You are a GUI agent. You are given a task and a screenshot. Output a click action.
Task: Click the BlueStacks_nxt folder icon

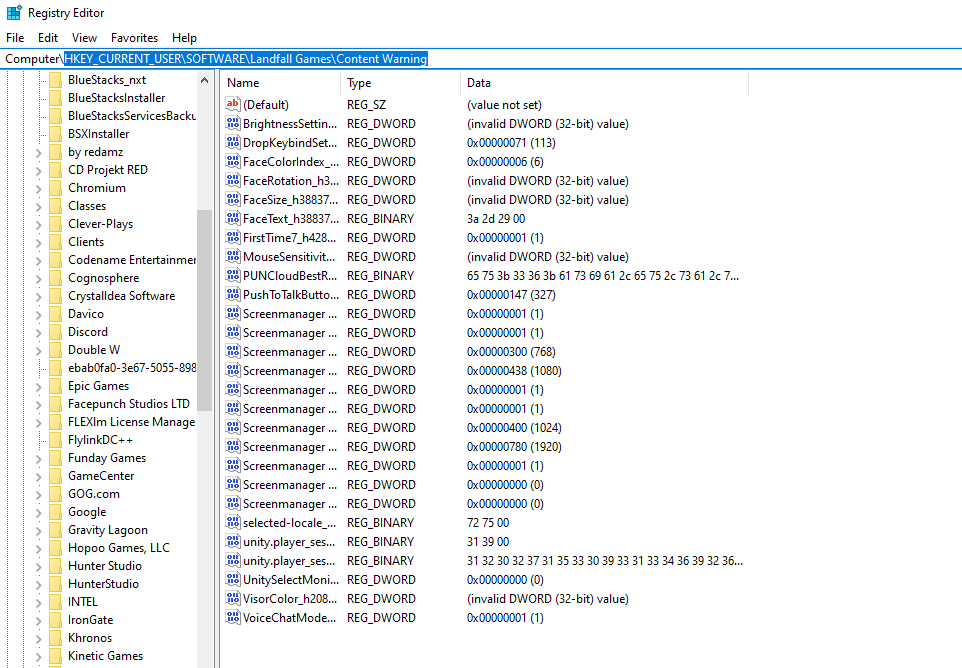pyautogui.click(x=55, y=80)
